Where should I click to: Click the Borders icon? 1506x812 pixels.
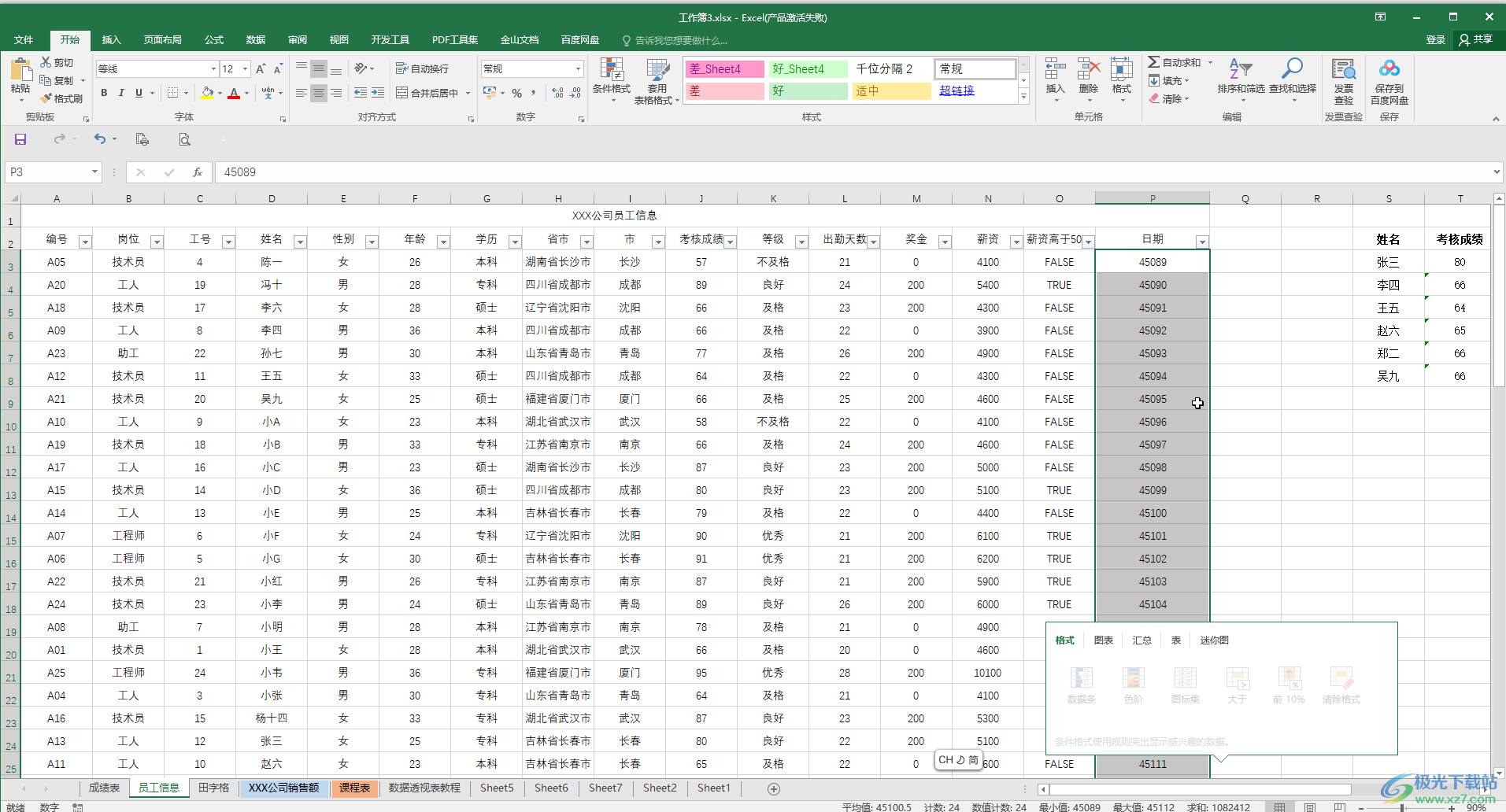pyautogui.click(x=173, y=93)
